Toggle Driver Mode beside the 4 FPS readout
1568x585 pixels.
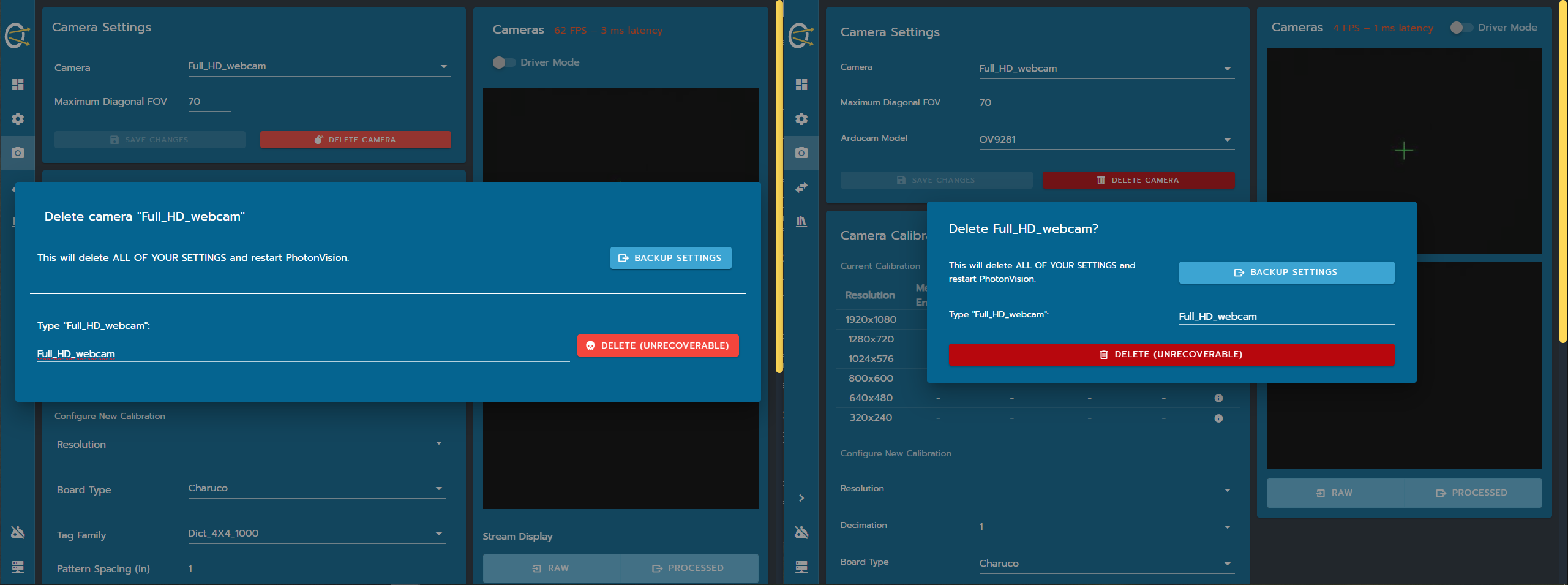(x=1461, y=28)
